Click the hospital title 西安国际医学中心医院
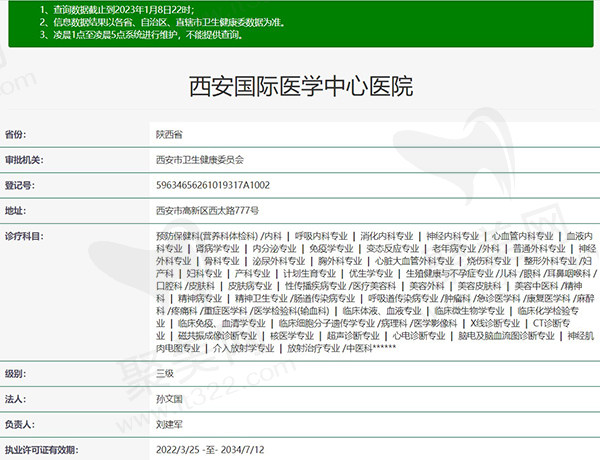 point(301,86)
